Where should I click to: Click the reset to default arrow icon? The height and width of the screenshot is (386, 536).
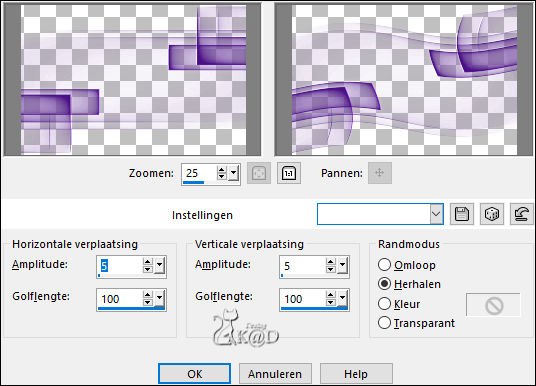(521, 214)
